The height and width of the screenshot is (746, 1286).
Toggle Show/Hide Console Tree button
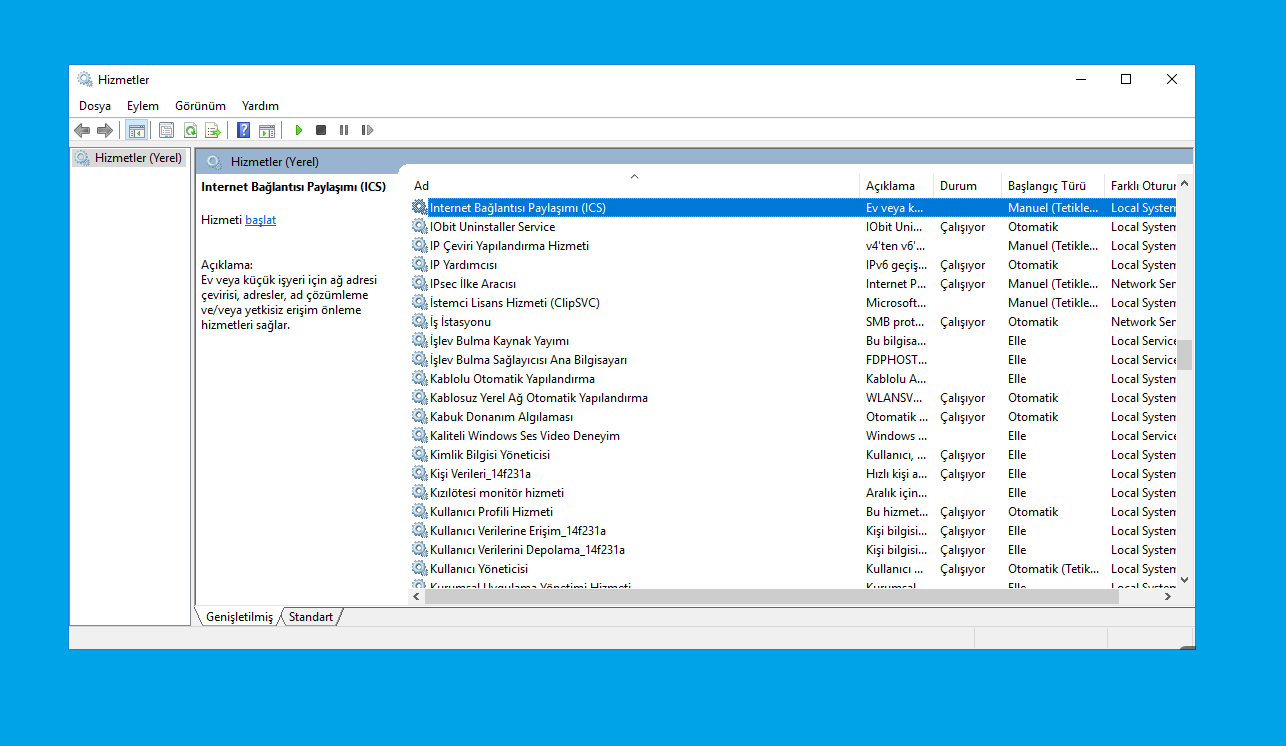137,130
